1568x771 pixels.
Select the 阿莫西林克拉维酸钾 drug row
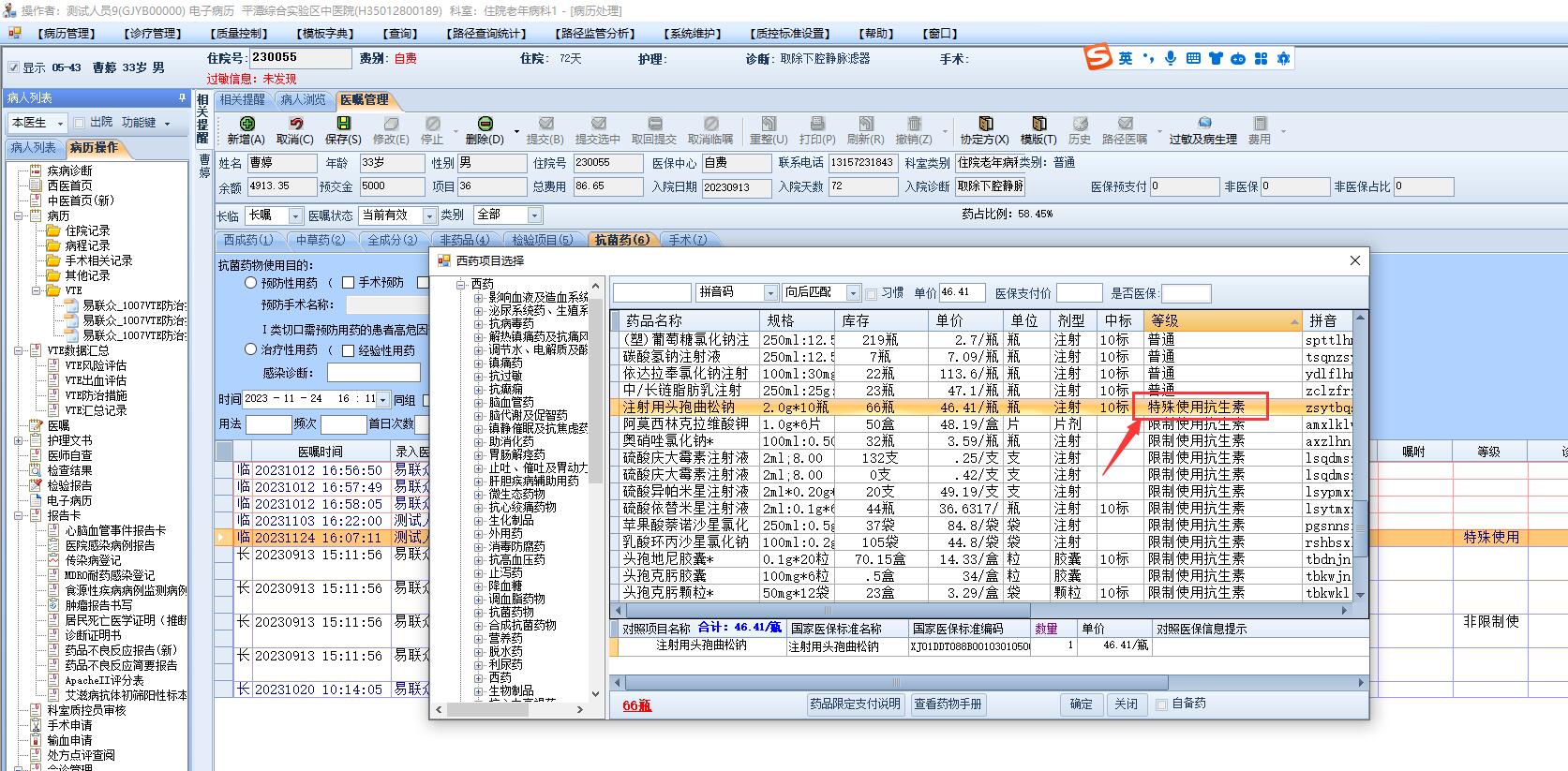click(x=986, y=424)
